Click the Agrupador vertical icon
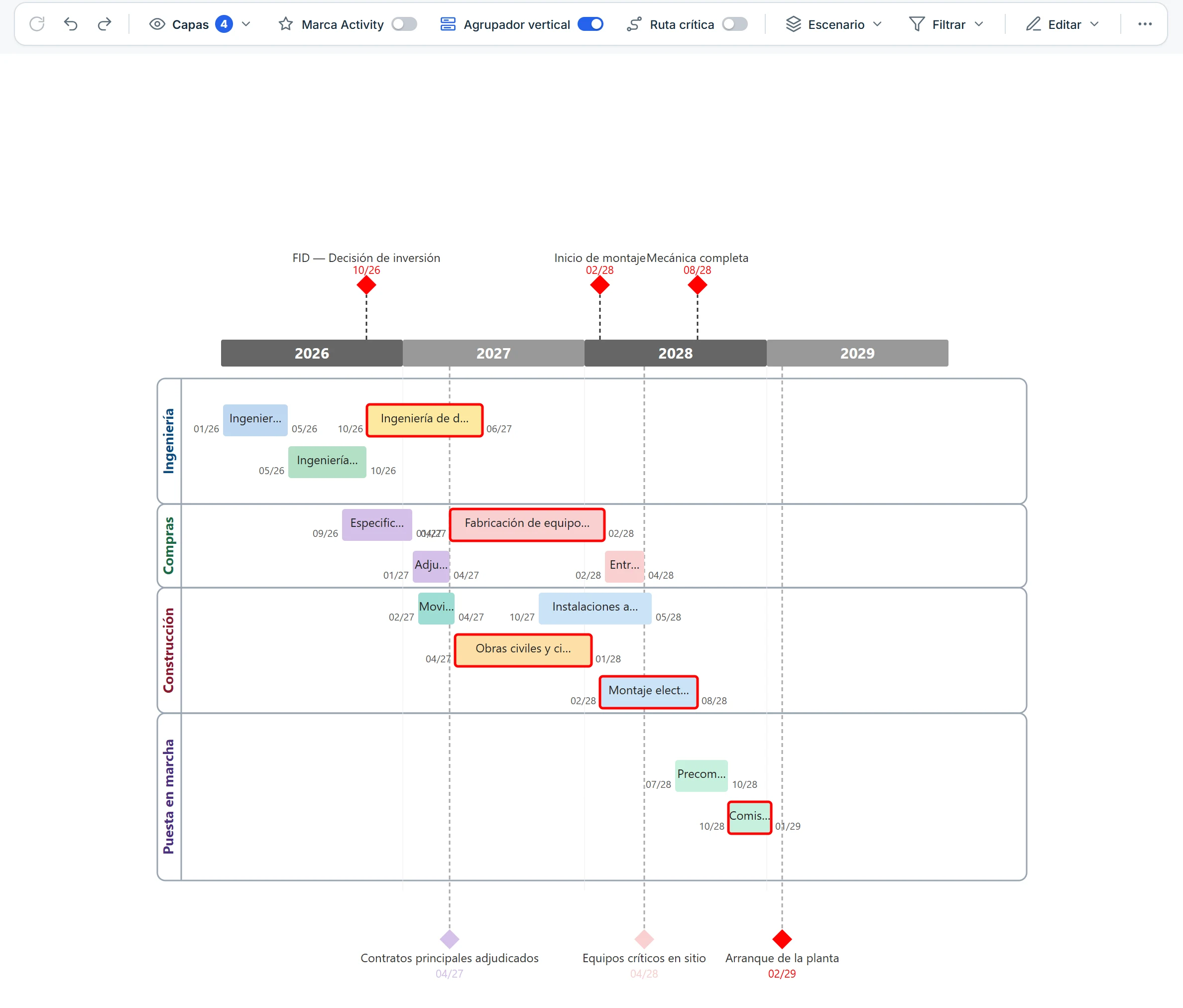1183x1008 pixels. pyautogui.click(x=448, y=24)
